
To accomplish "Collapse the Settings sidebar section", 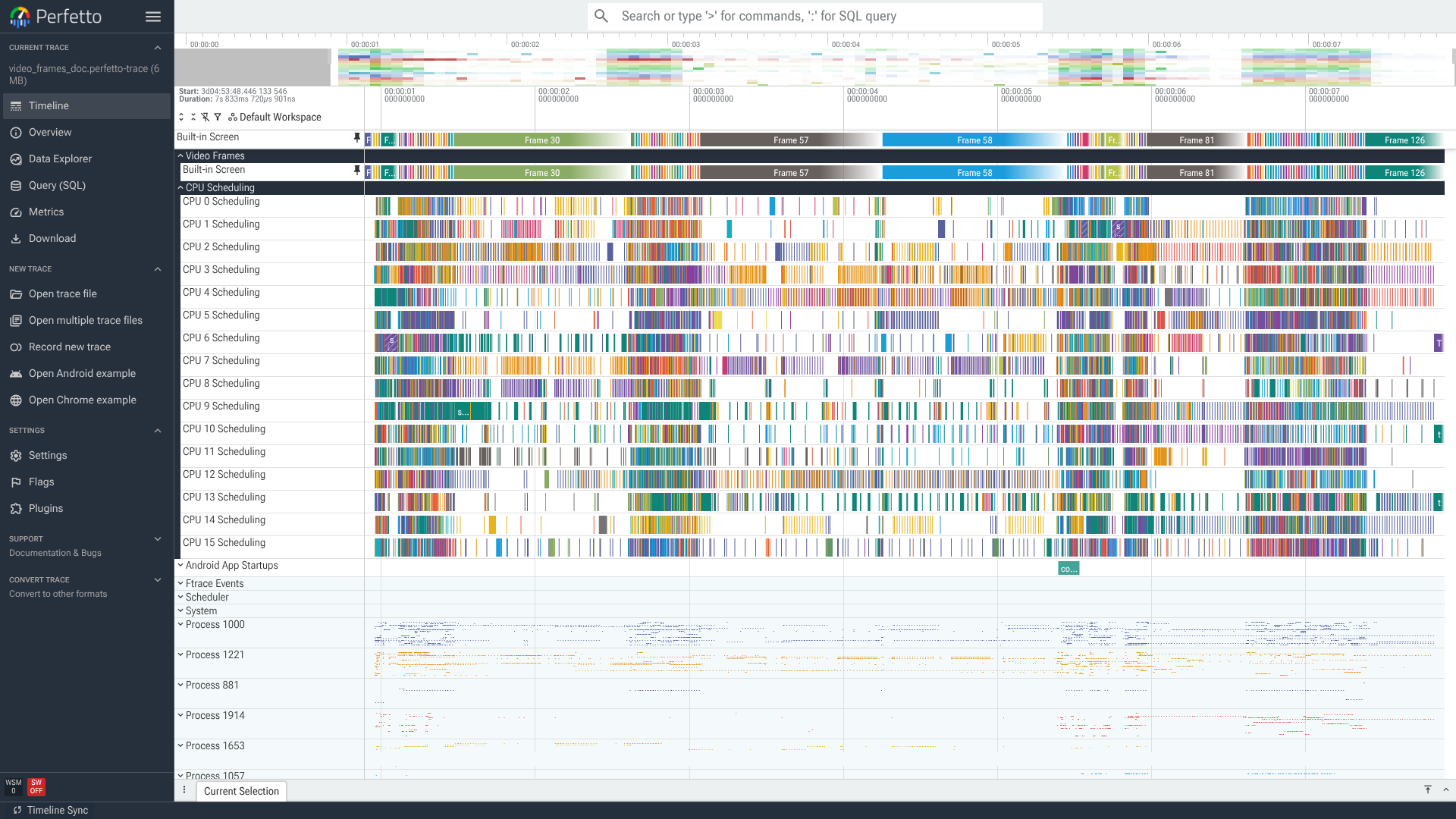I will pos(158,431).
